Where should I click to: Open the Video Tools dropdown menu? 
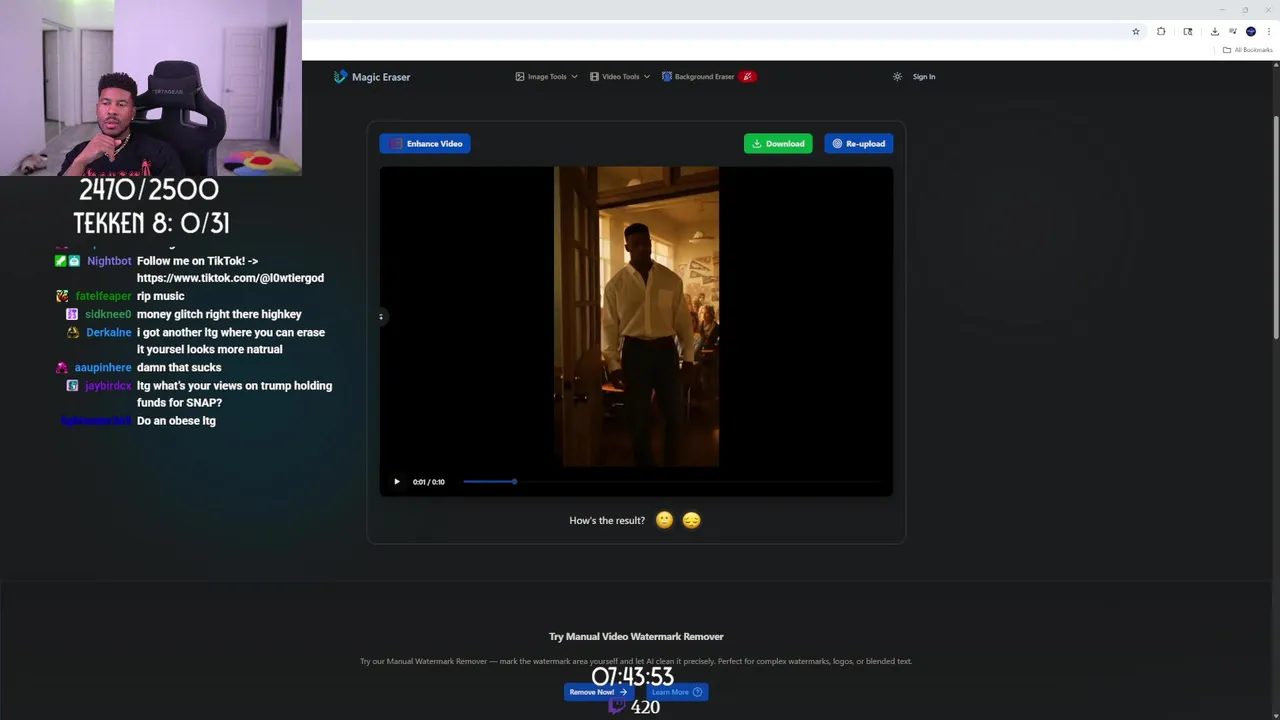620,77
